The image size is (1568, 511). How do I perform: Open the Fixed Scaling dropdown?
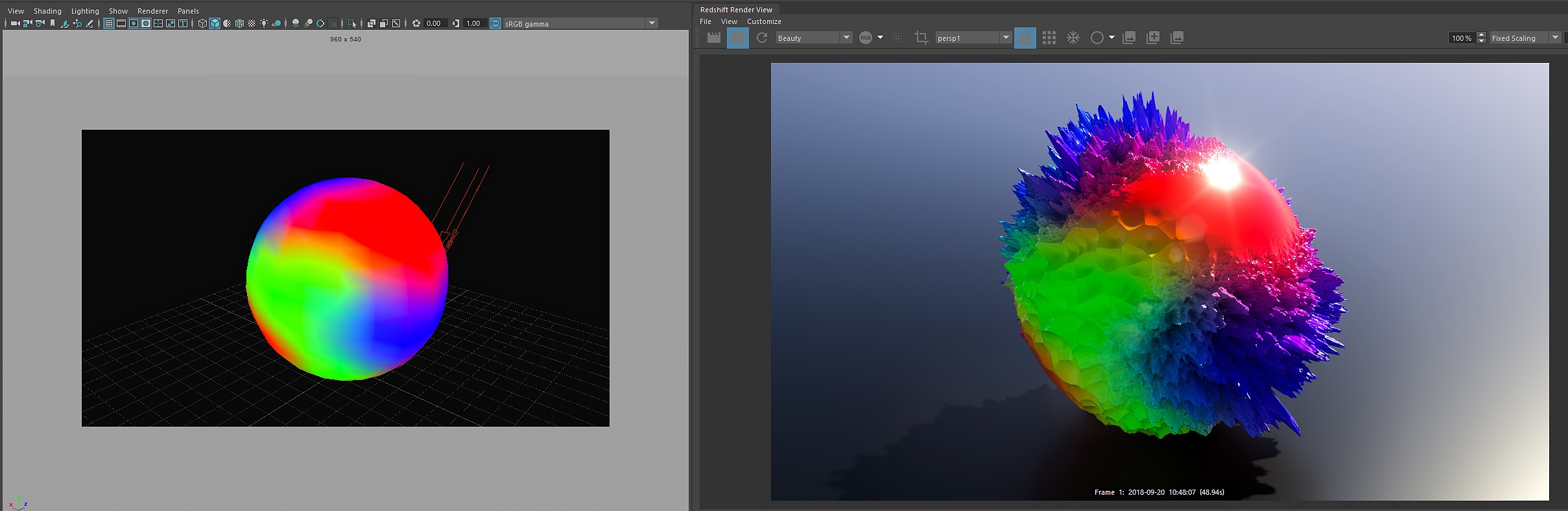(x=1525, y=38)
